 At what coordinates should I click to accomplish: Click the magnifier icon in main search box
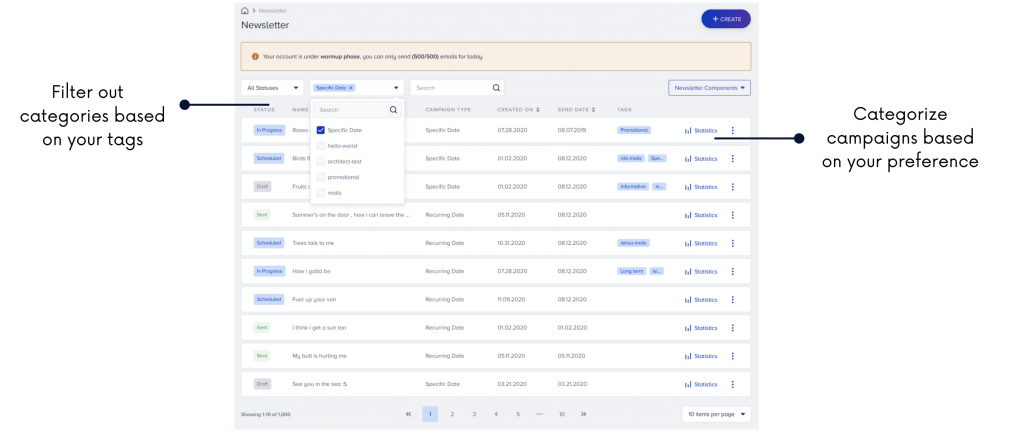496,88
